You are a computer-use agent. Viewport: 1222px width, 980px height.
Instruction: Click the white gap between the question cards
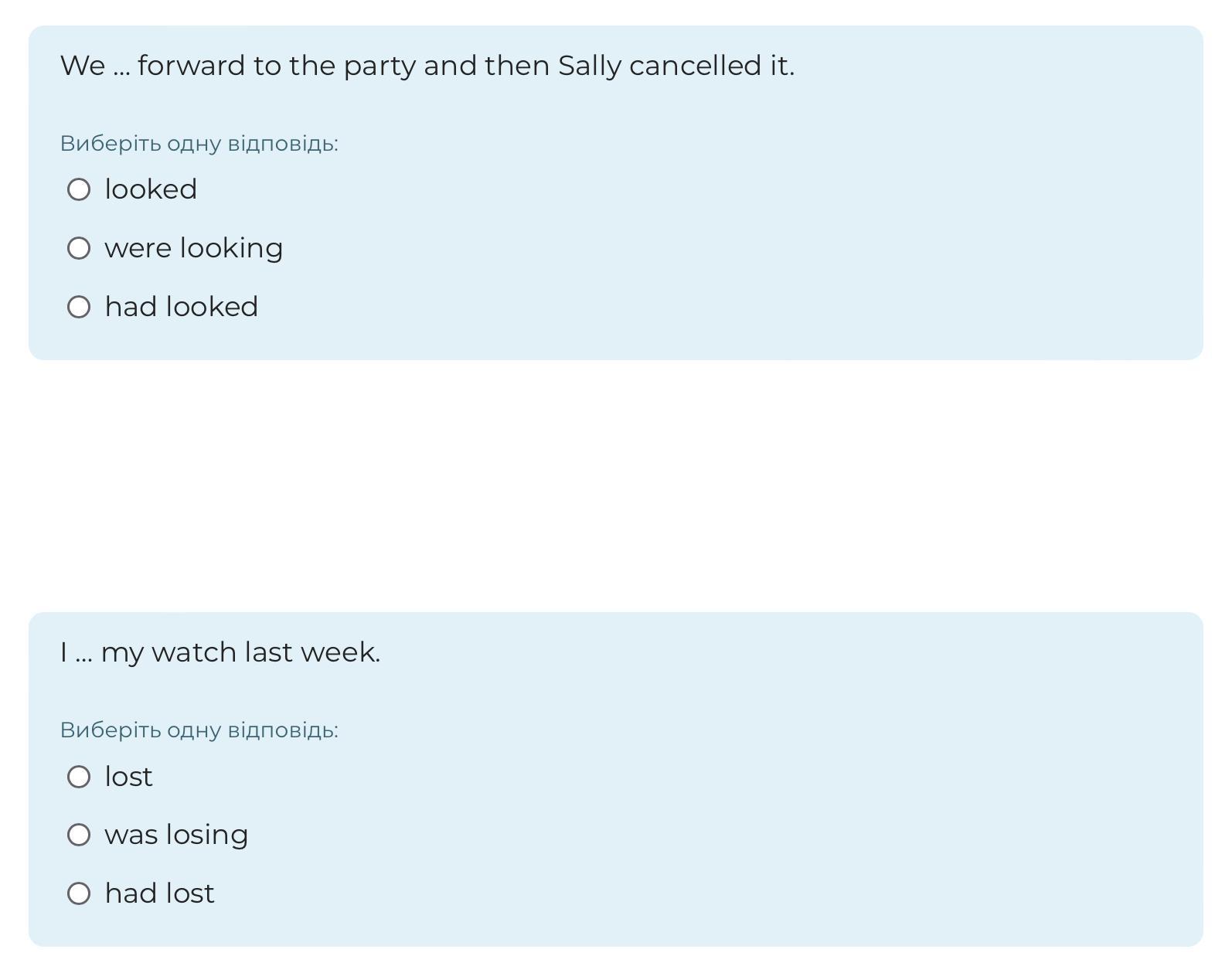pos(615,486)
